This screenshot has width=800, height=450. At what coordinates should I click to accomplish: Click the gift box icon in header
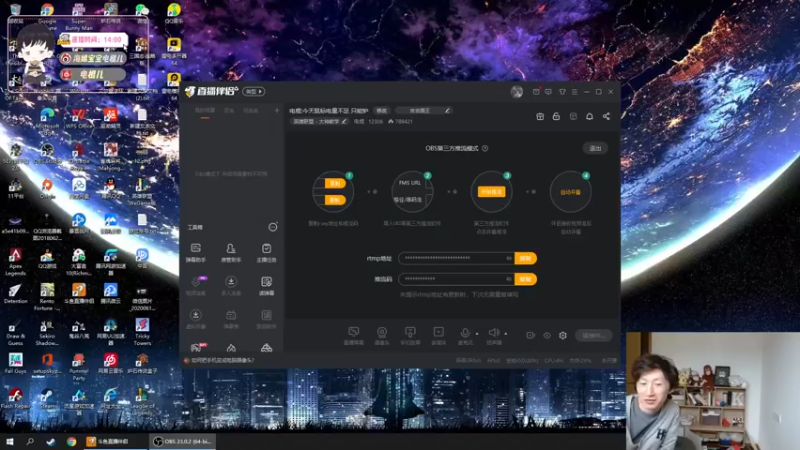tap(540, 116)
